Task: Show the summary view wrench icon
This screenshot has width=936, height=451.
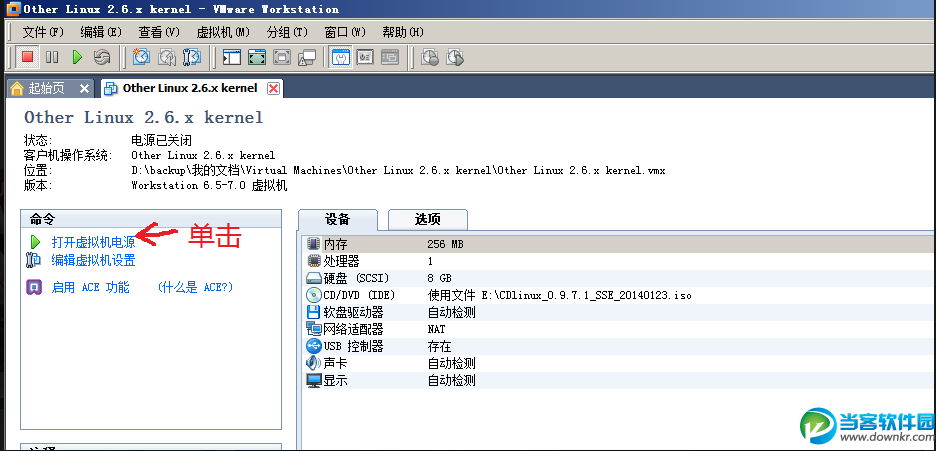Action: [x=340, y=57]
